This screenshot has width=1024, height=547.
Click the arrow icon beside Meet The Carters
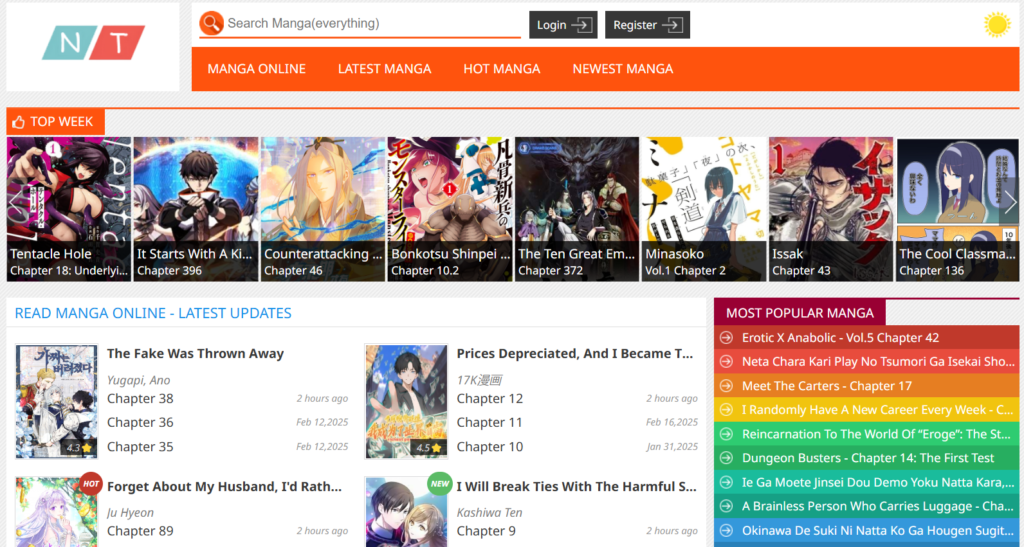click(726, 386)
